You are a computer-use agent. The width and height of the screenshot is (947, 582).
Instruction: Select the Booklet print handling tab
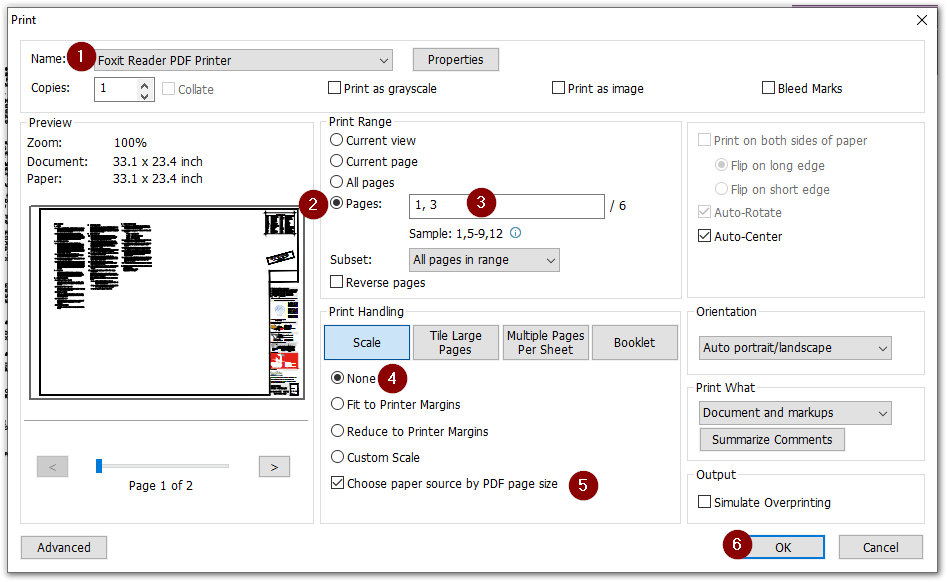coord(634,343)
